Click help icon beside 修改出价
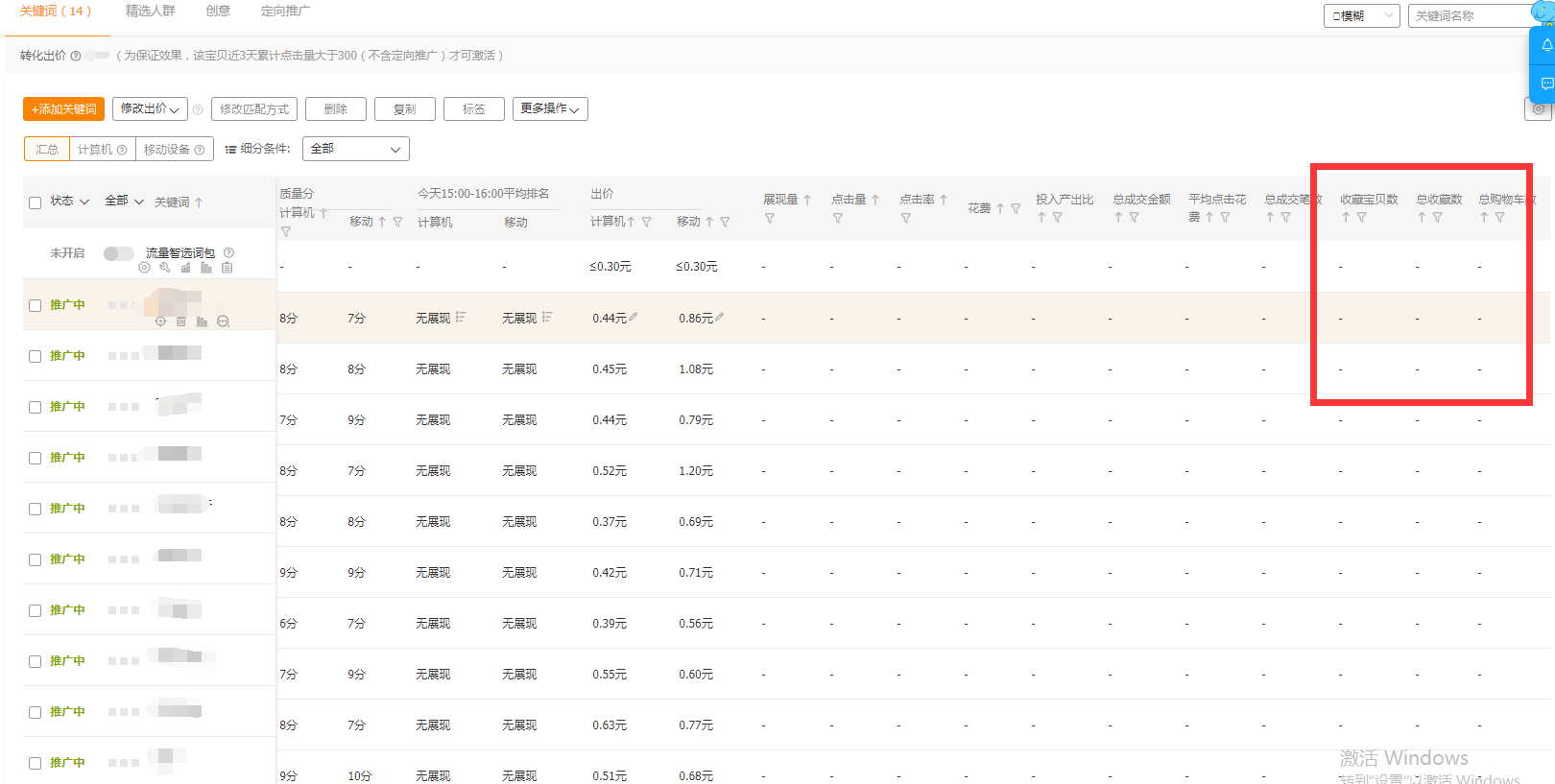Viewport: 1555px width, 784px height. pos(198,109)
